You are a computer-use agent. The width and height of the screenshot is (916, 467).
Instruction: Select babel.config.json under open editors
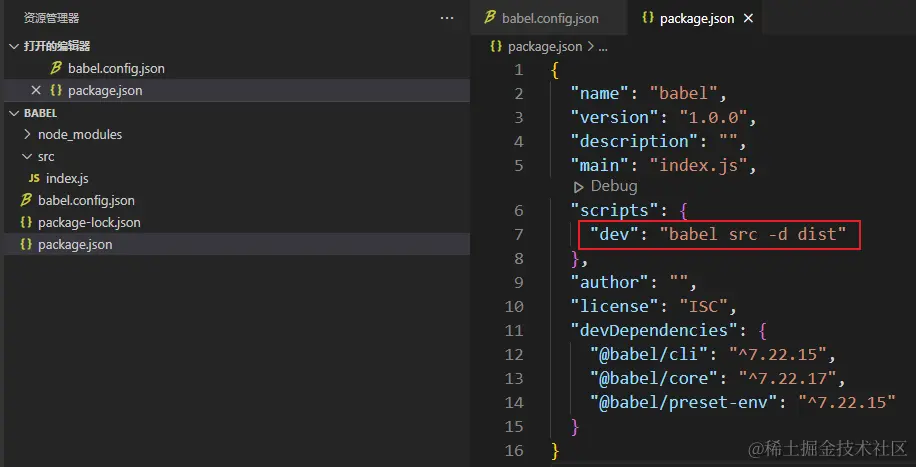click(116, 68)
